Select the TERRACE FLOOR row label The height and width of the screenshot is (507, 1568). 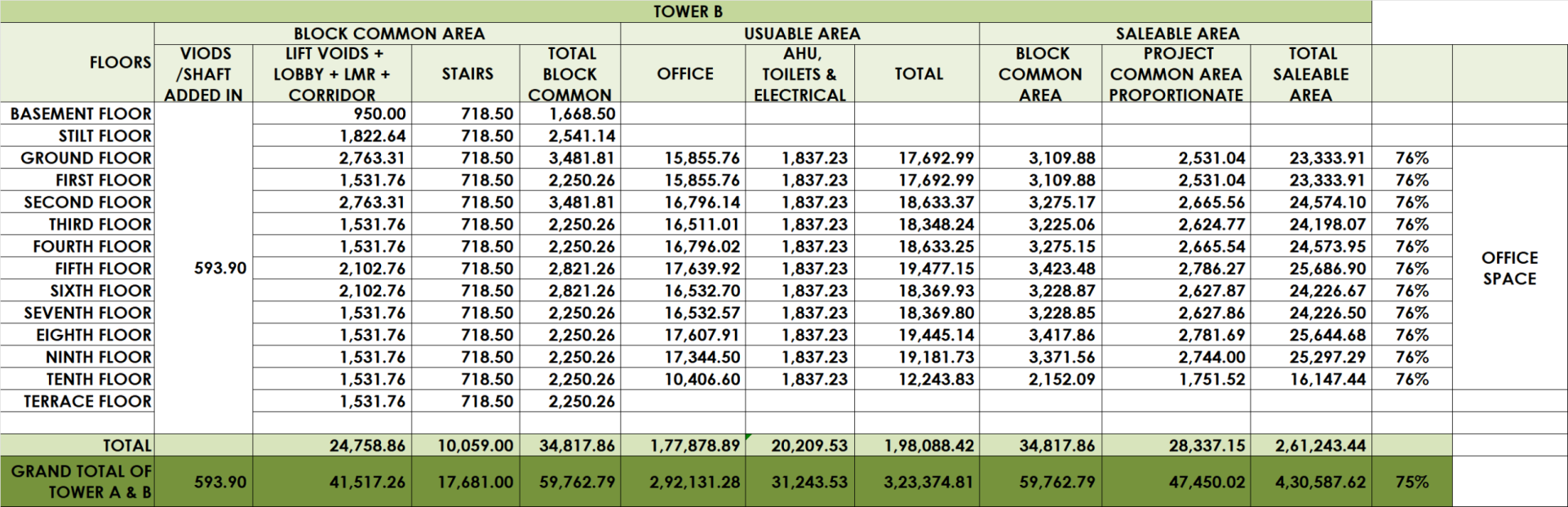tap(86, 402)
